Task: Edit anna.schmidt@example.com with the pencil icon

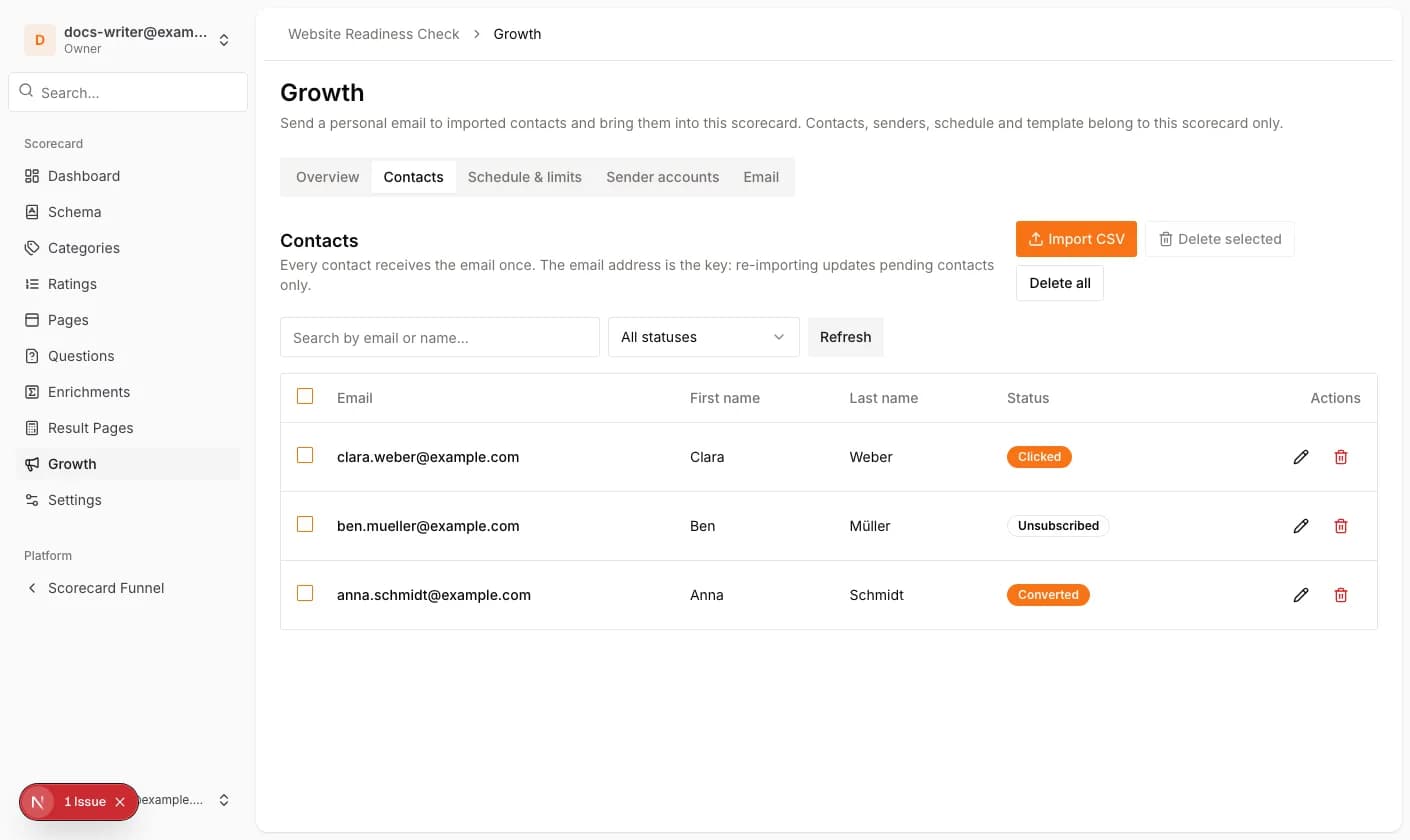Action: [x=1301, y=595]
